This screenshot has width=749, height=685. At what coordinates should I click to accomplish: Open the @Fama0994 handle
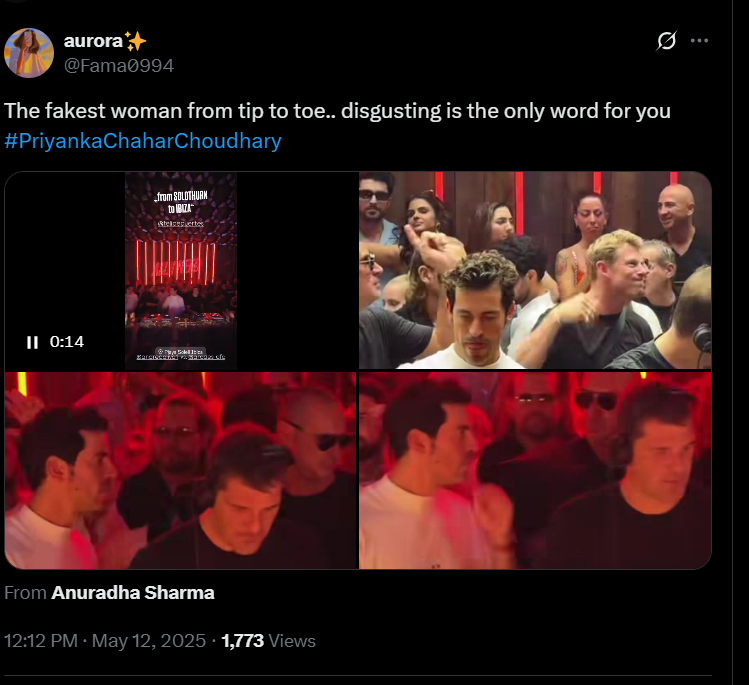(x=119, y=65)
